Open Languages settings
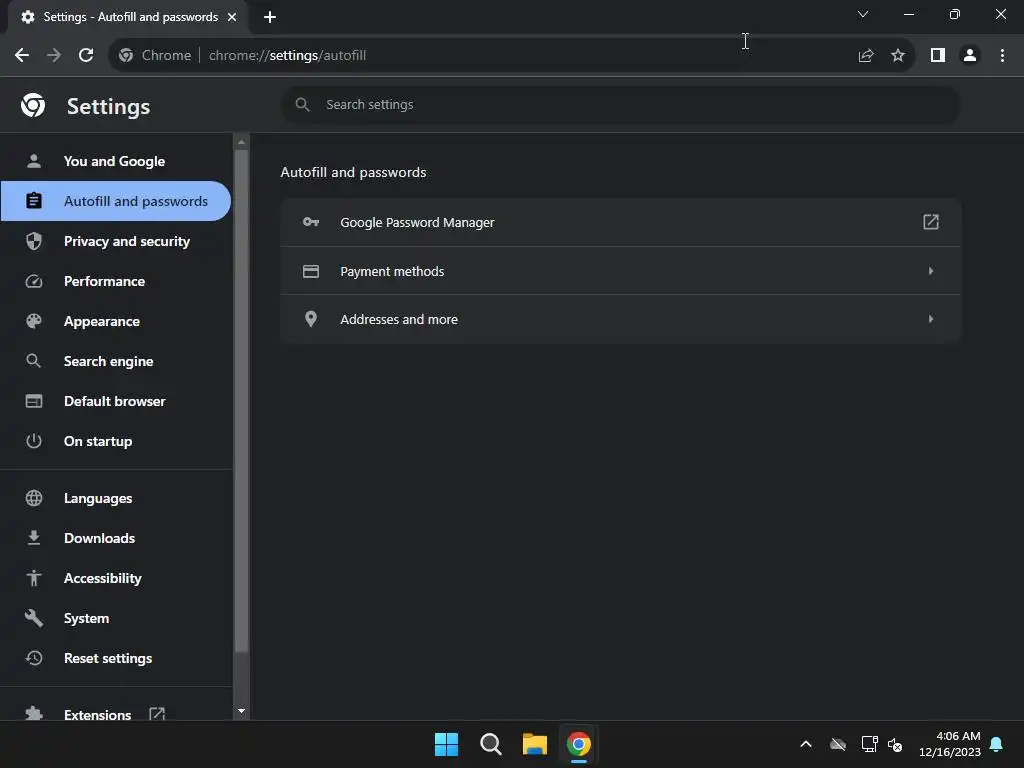Viewport: 1024px width, 768px height. click(116, 498)
